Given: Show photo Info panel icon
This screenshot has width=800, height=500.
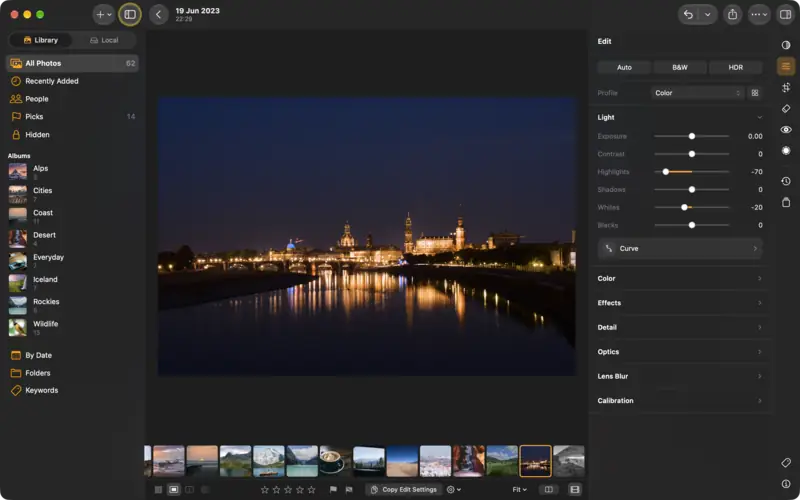Looking at the screenshot, I should coord(786,484).
